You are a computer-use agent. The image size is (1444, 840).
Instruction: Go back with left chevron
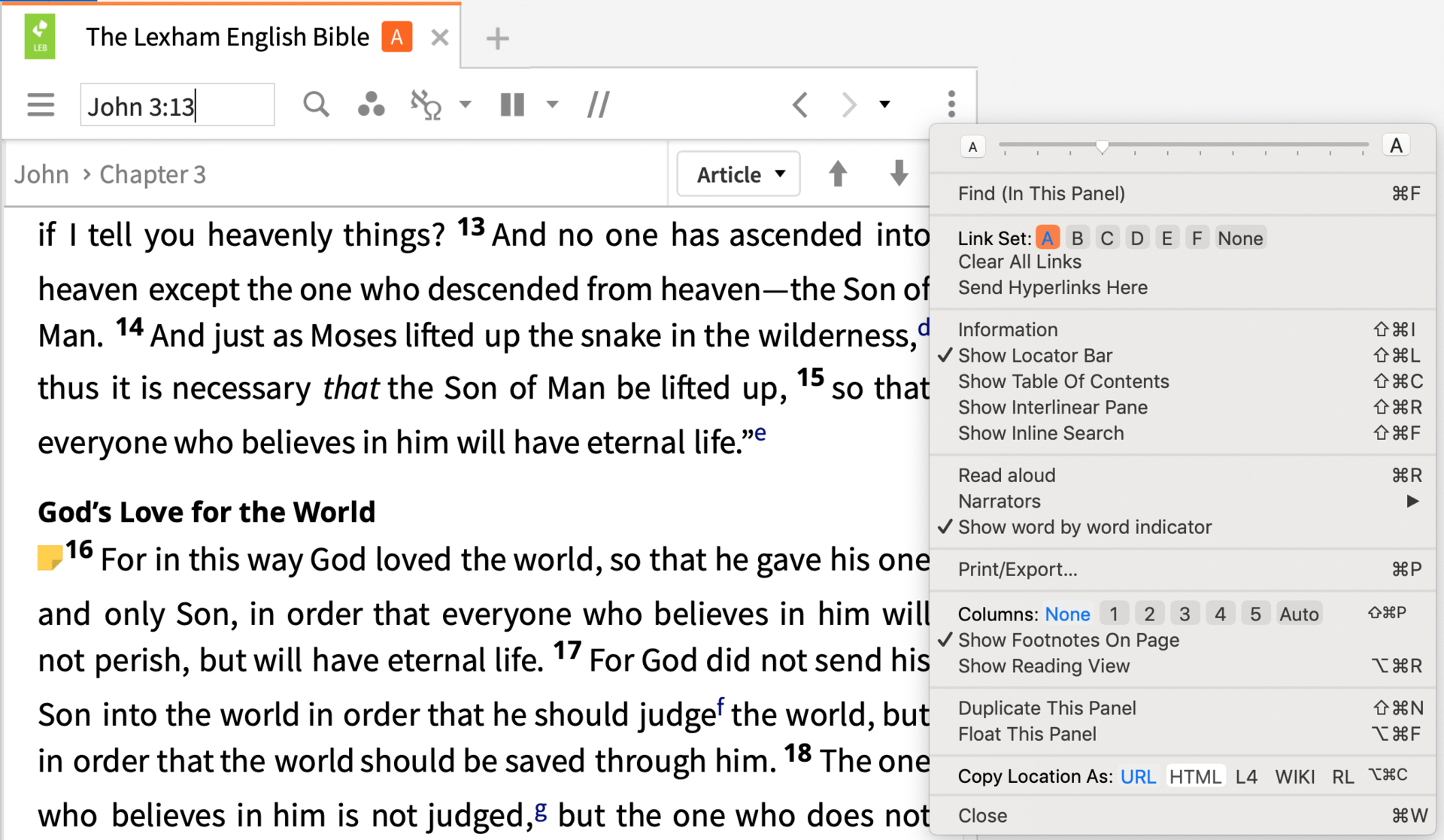point(800,105)
